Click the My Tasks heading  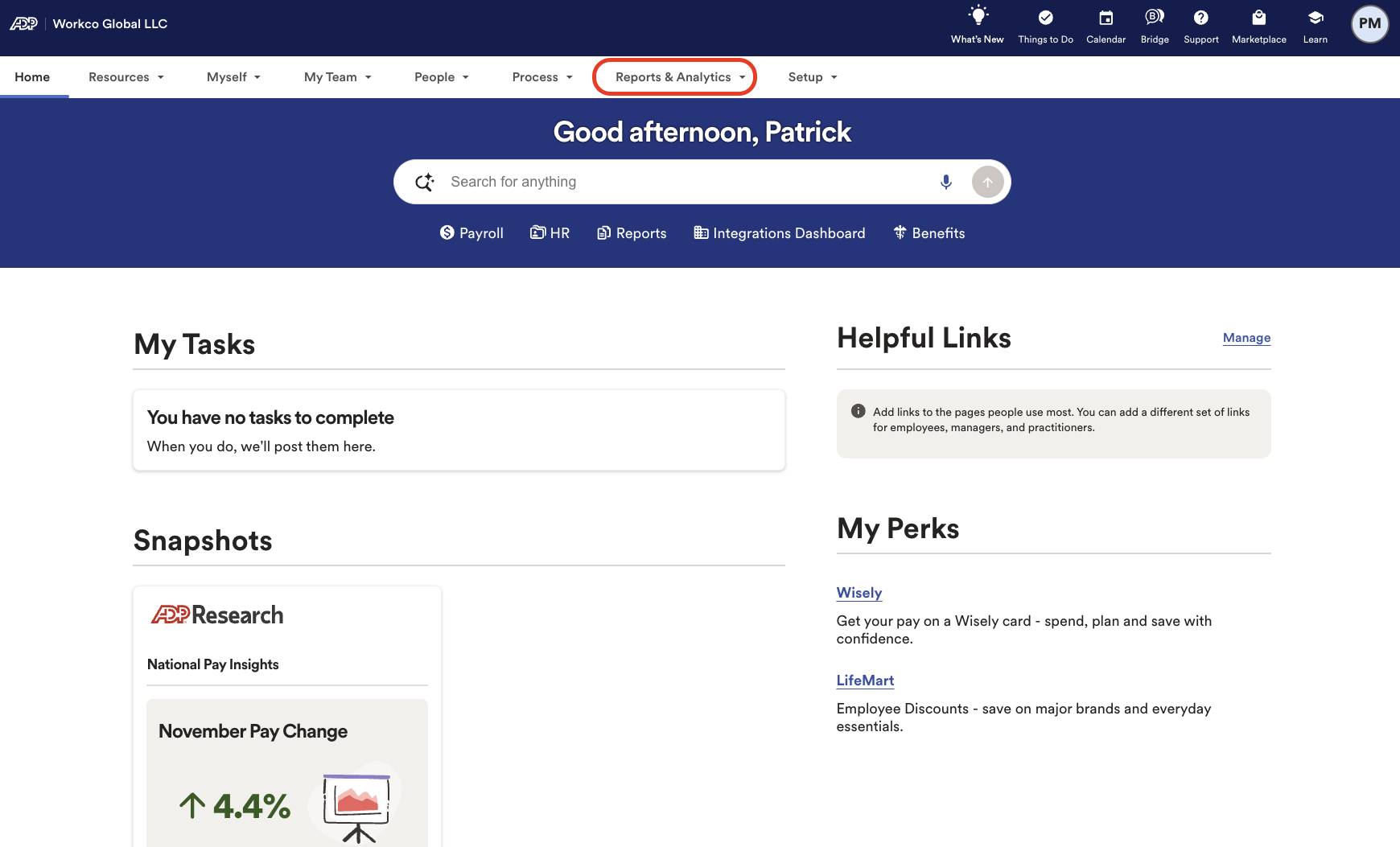click(195, 344)
